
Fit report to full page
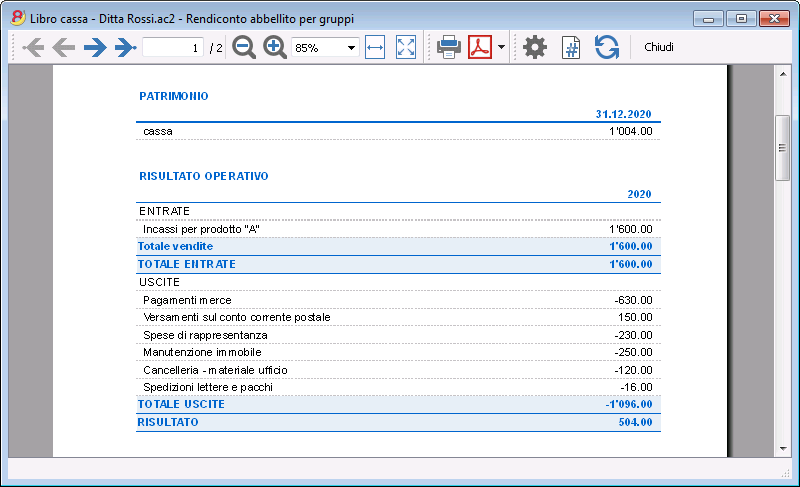pos(406,47)
